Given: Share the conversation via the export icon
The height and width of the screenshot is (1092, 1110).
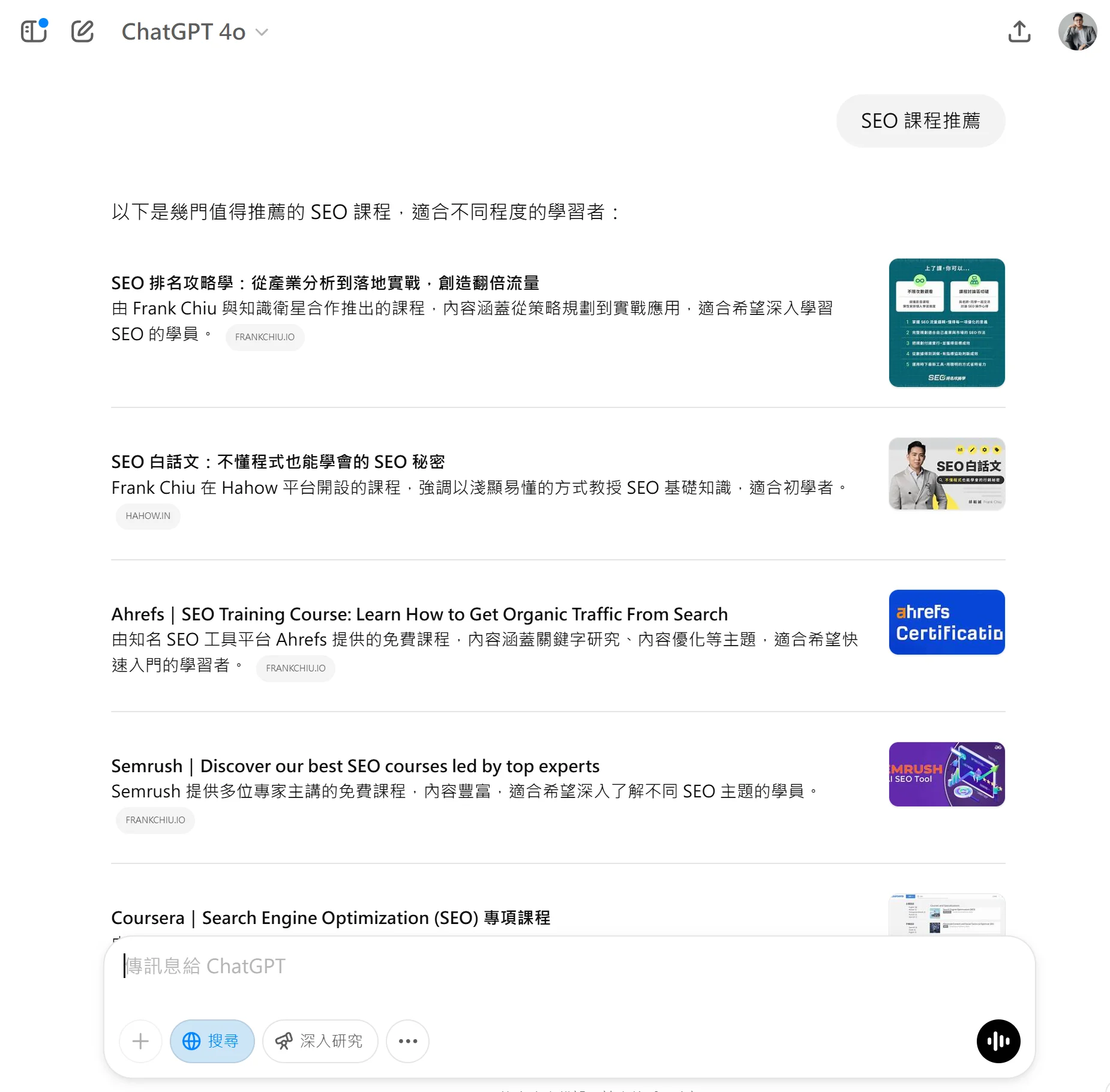Looking at the screenshot, I should (x=1019, y=31).
